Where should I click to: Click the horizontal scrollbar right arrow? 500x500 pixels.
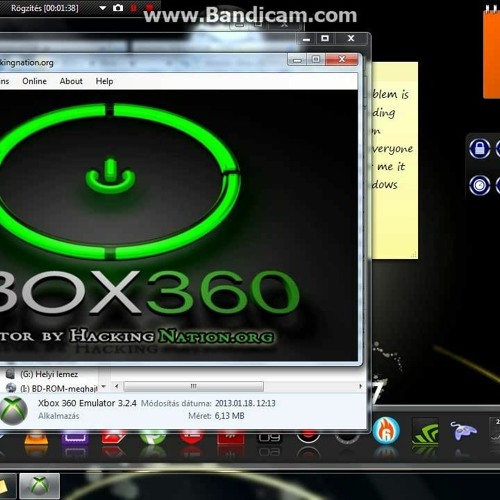[x=360, y=386]
